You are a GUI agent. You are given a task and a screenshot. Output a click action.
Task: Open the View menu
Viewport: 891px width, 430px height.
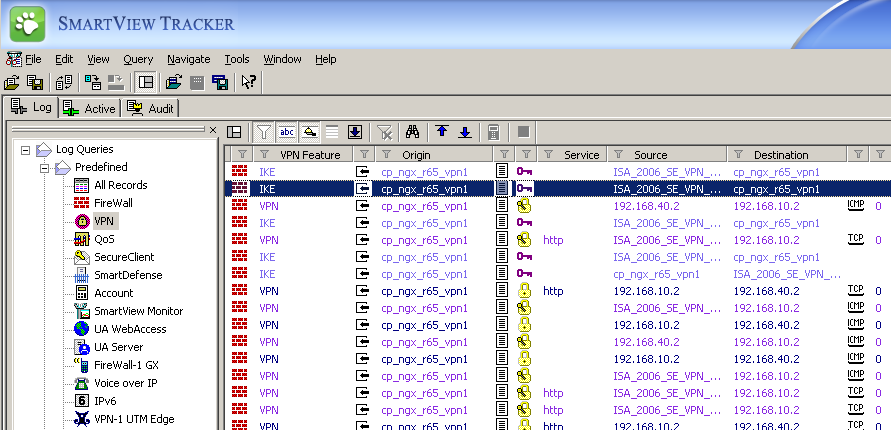98,59
